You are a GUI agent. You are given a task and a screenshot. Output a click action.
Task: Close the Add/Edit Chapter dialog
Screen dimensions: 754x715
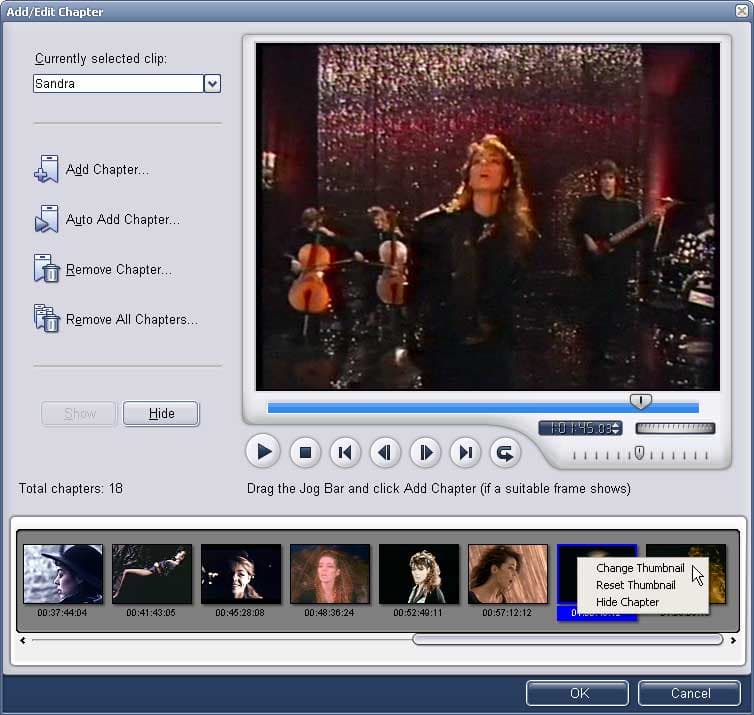742,11
